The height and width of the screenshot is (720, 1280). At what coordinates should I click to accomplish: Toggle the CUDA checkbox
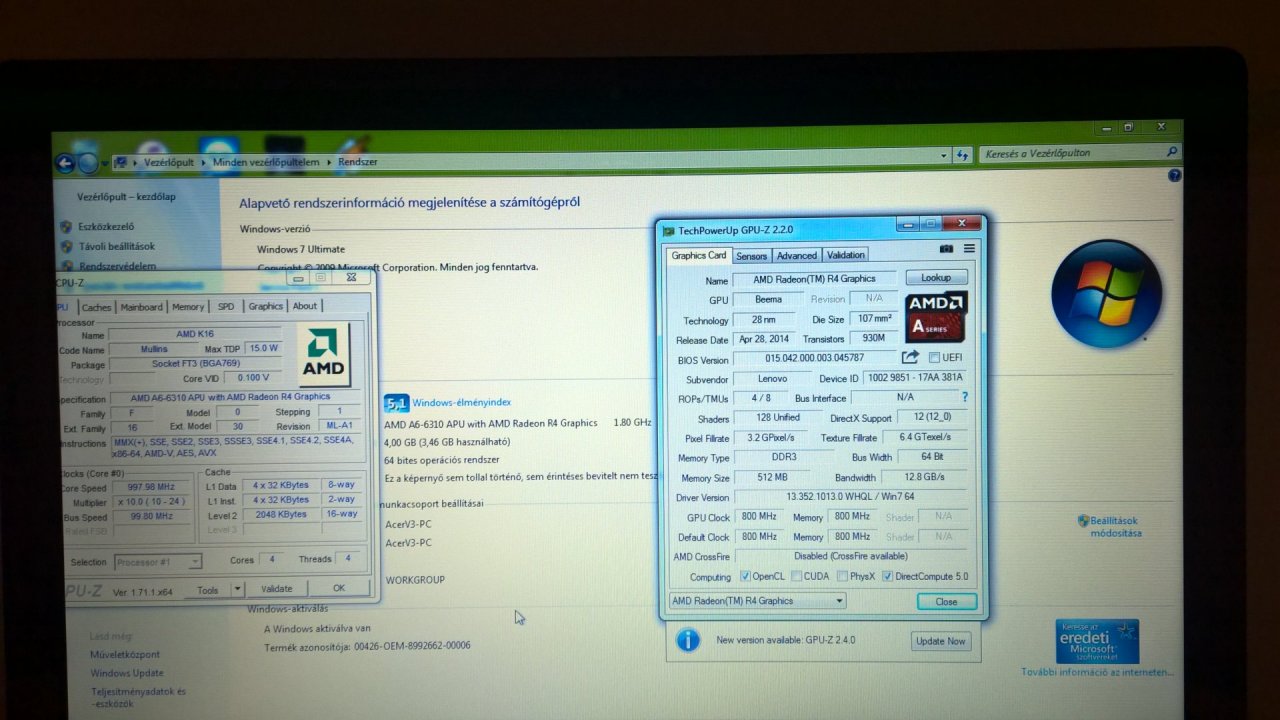pyautogui.click(x=796, y=577)
